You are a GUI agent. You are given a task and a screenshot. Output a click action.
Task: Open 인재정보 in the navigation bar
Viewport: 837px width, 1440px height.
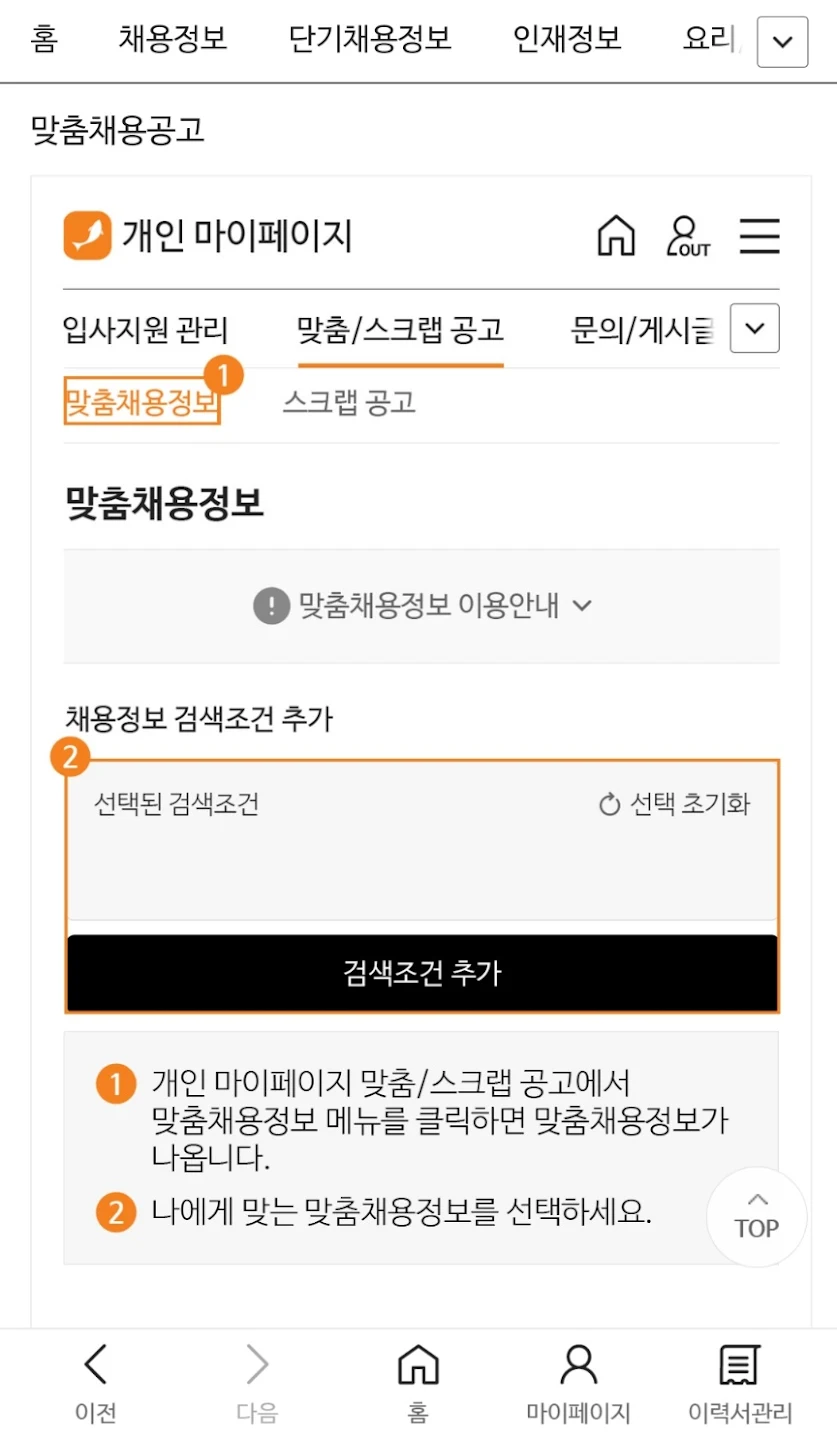(565, 40)
